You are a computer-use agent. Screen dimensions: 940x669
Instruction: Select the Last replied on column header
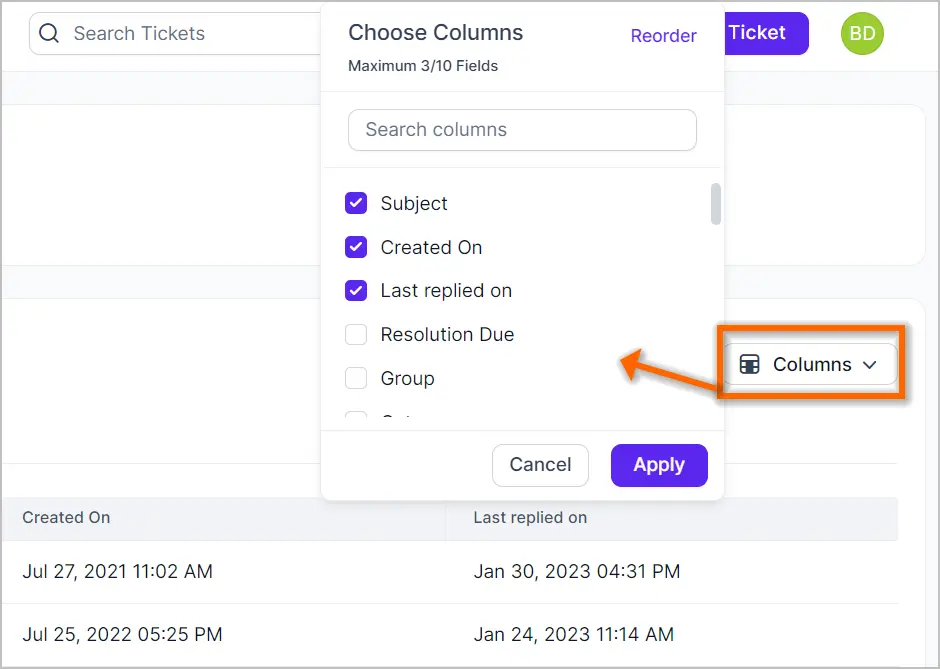(x=530, y=517)
